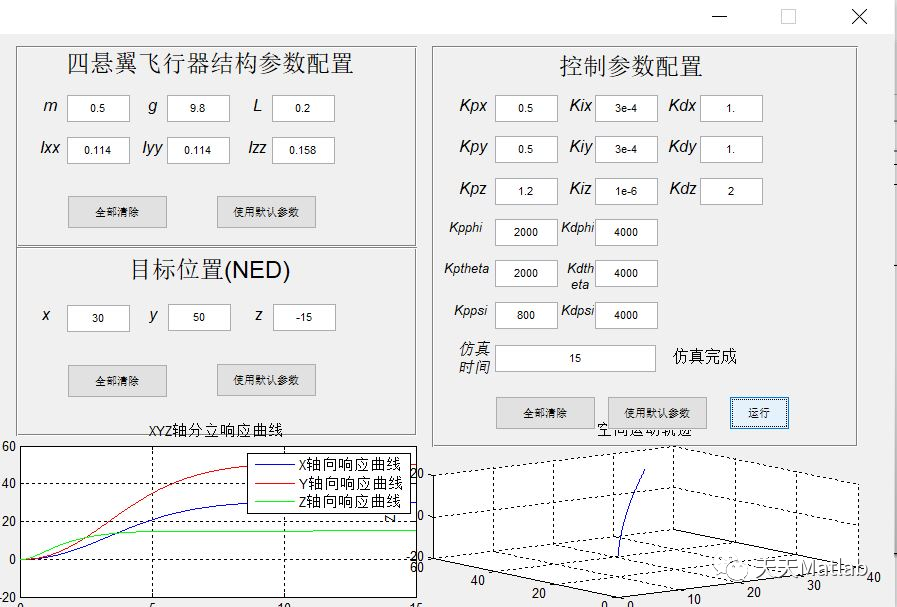Close the window
Screen dimensions: 897x607
859,17
